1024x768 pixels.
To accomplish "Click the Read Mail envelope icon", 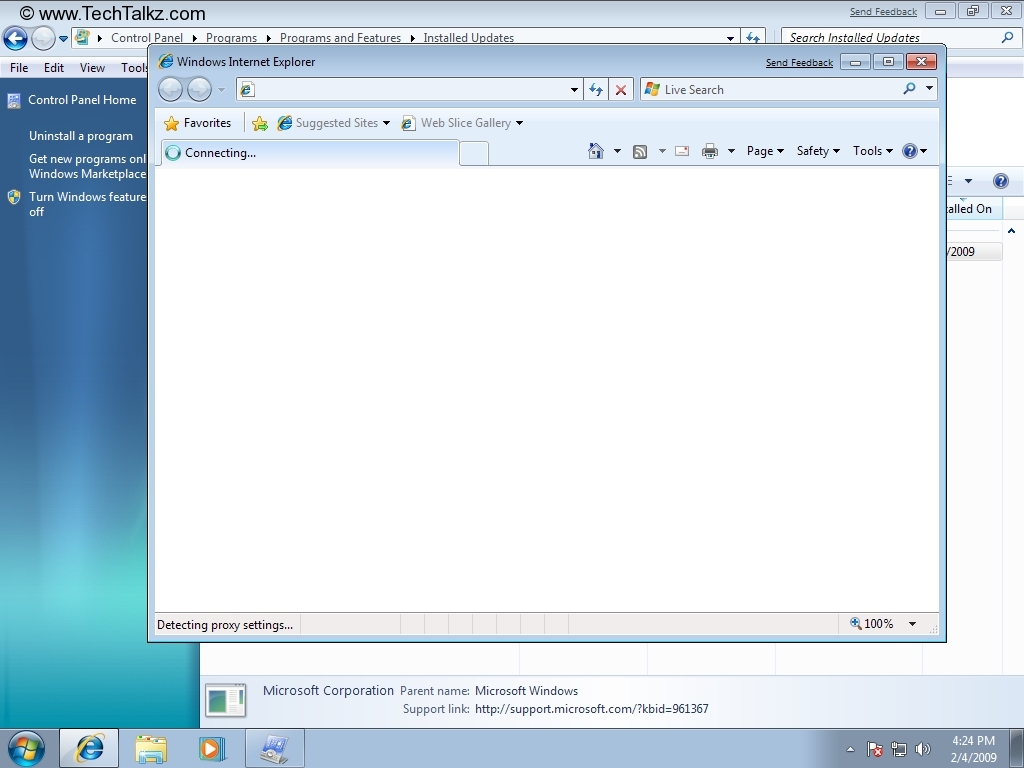I will click(682, 151).
